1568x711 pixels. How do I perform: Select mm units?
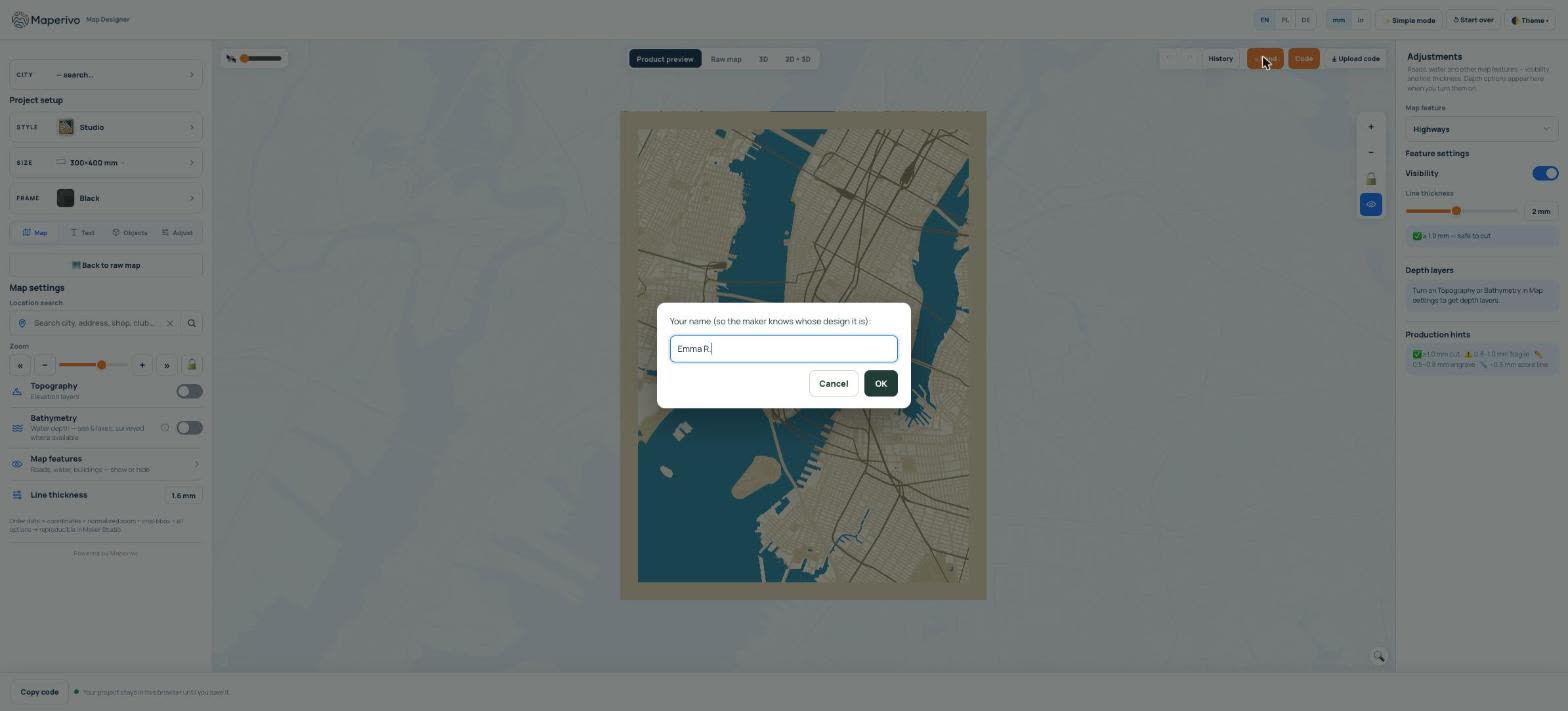[x=1338, y=20]
